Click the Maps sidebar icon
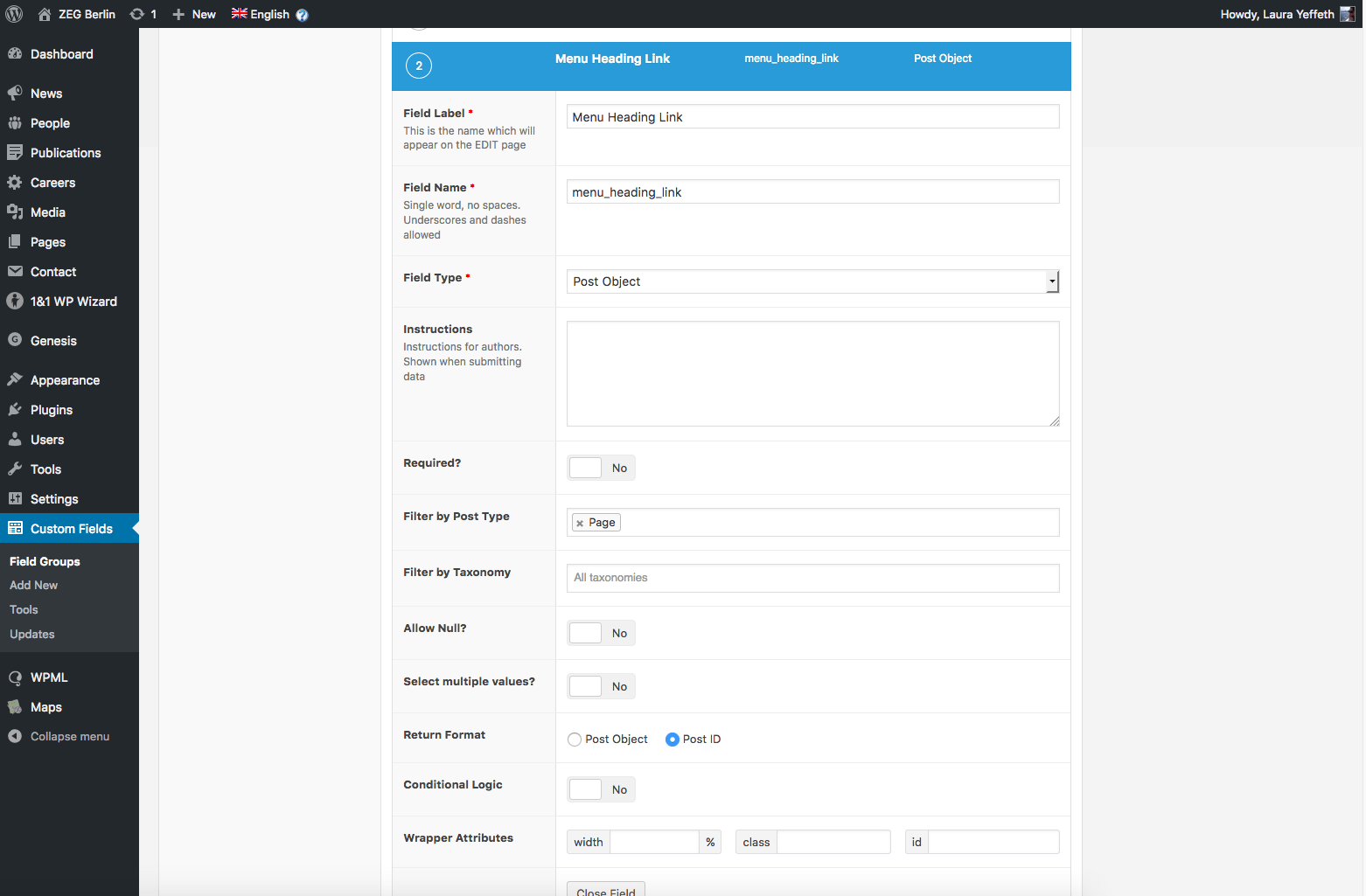This screenshot has height=896, width=1366. tap(15, 706)
